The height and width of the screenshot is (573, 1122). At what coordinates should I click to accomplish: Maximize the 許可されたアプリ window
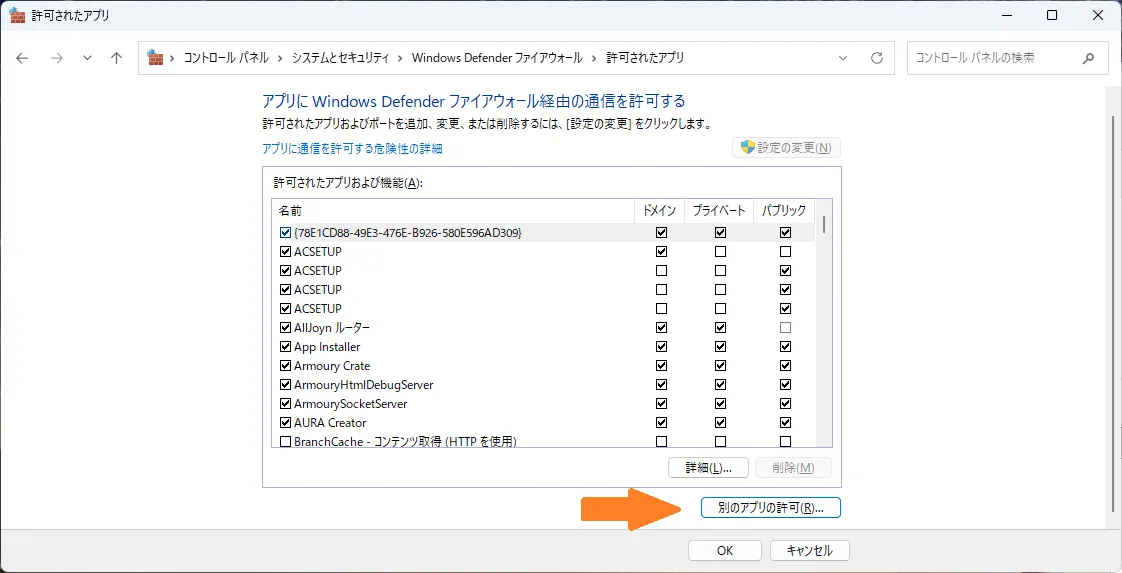(1052, 15)
